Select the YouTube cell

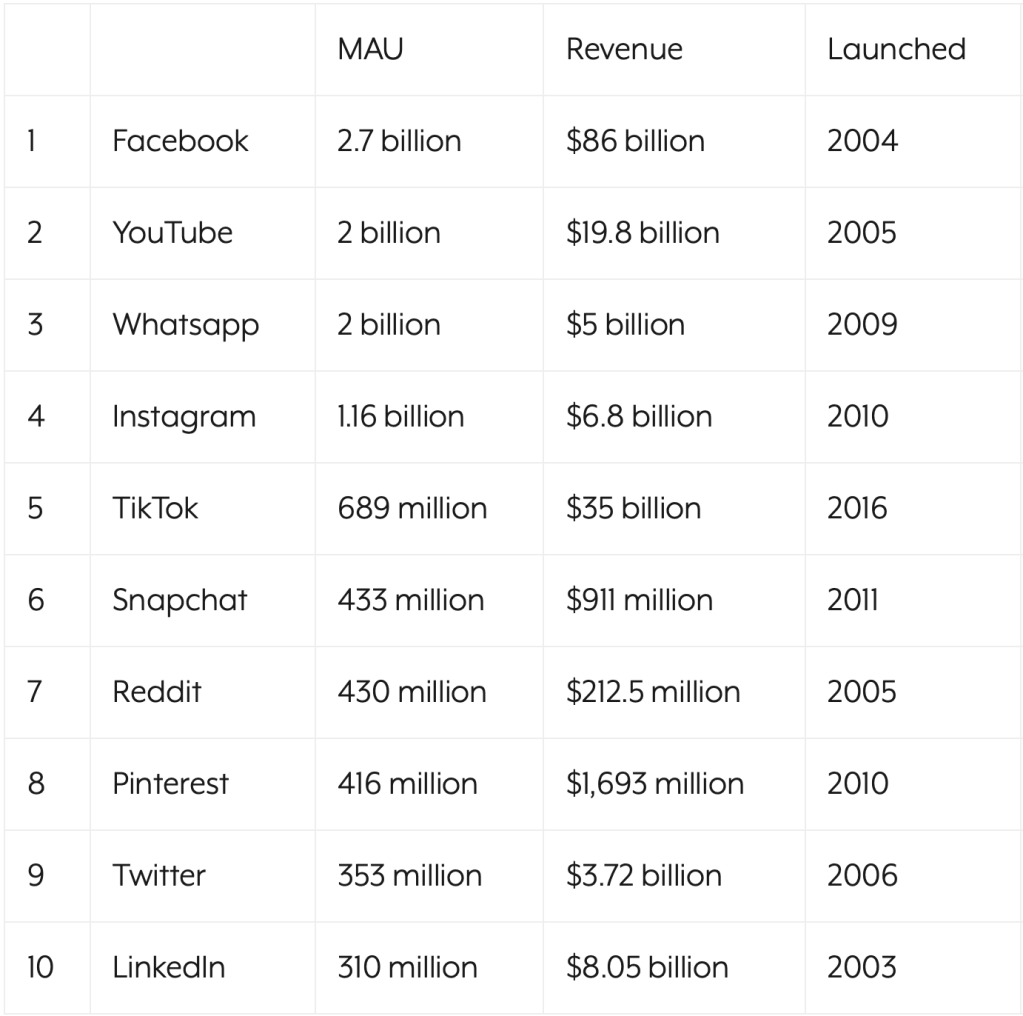click(172, 233)
